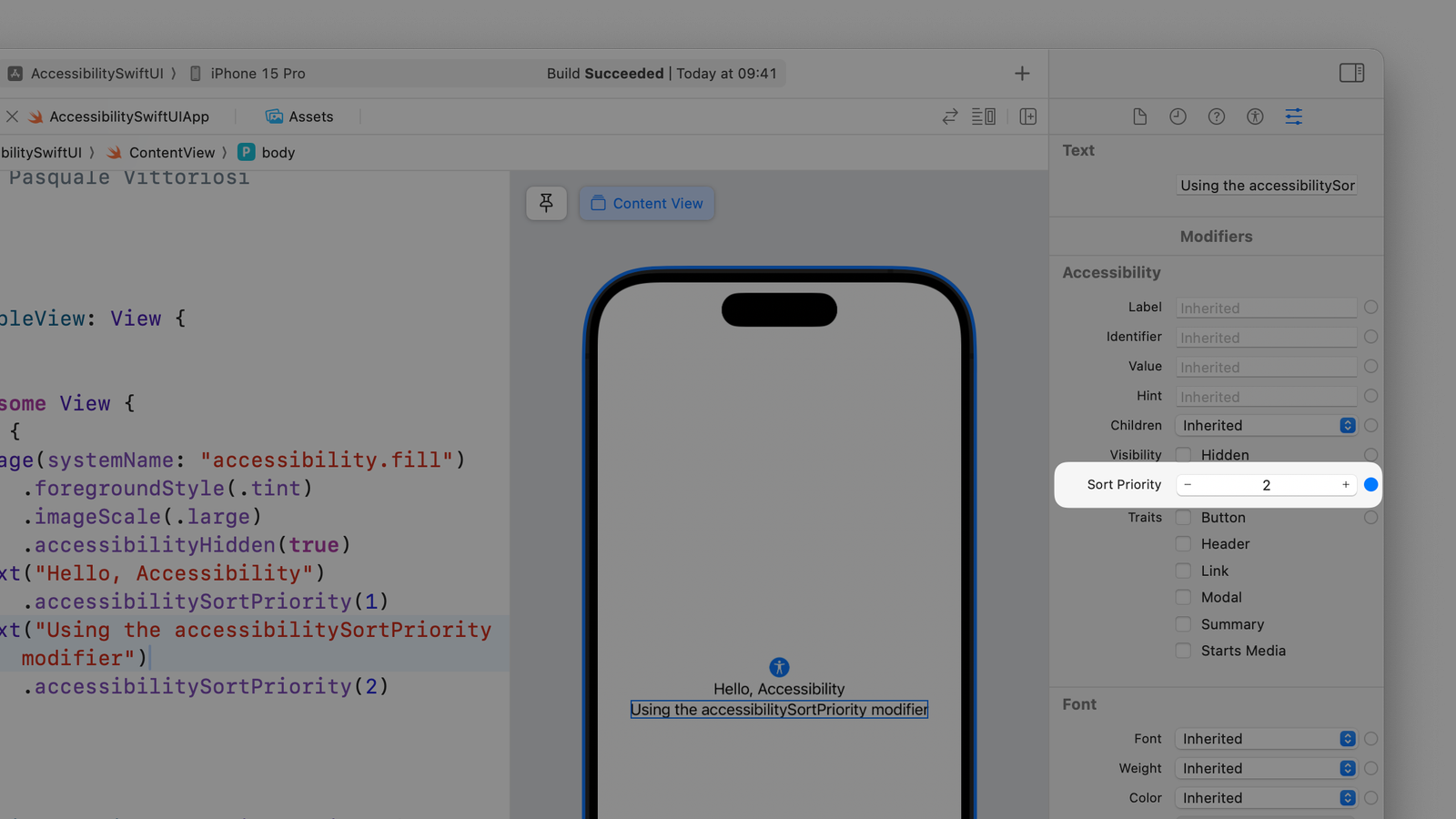Click the Content View button in the preview

click(646, 203)
